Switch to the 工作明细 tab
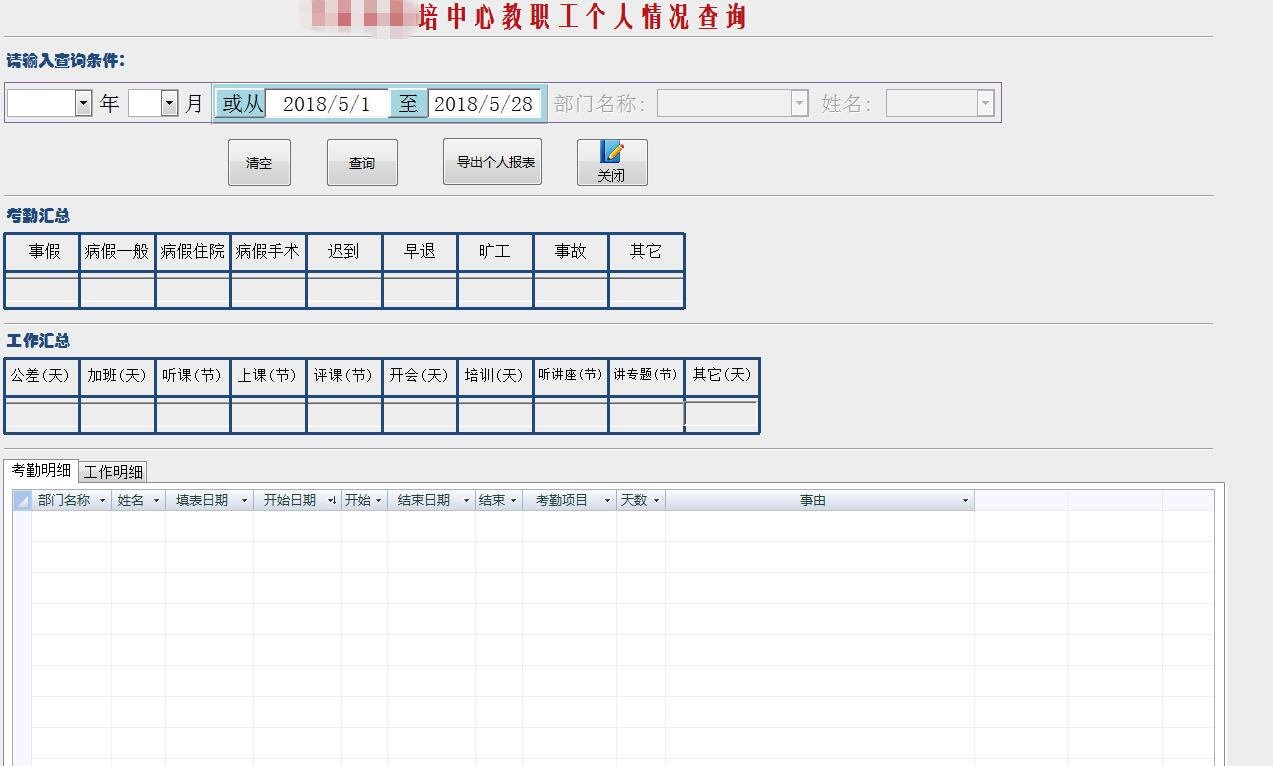Viewport: 1273px width, 766px height. click(113, 472)
